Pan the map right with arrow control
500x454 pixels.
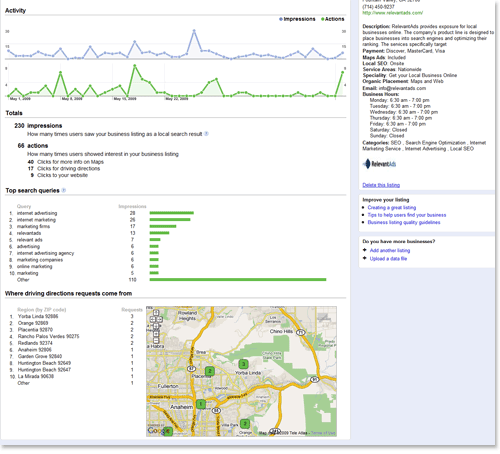tap(160, 319)
